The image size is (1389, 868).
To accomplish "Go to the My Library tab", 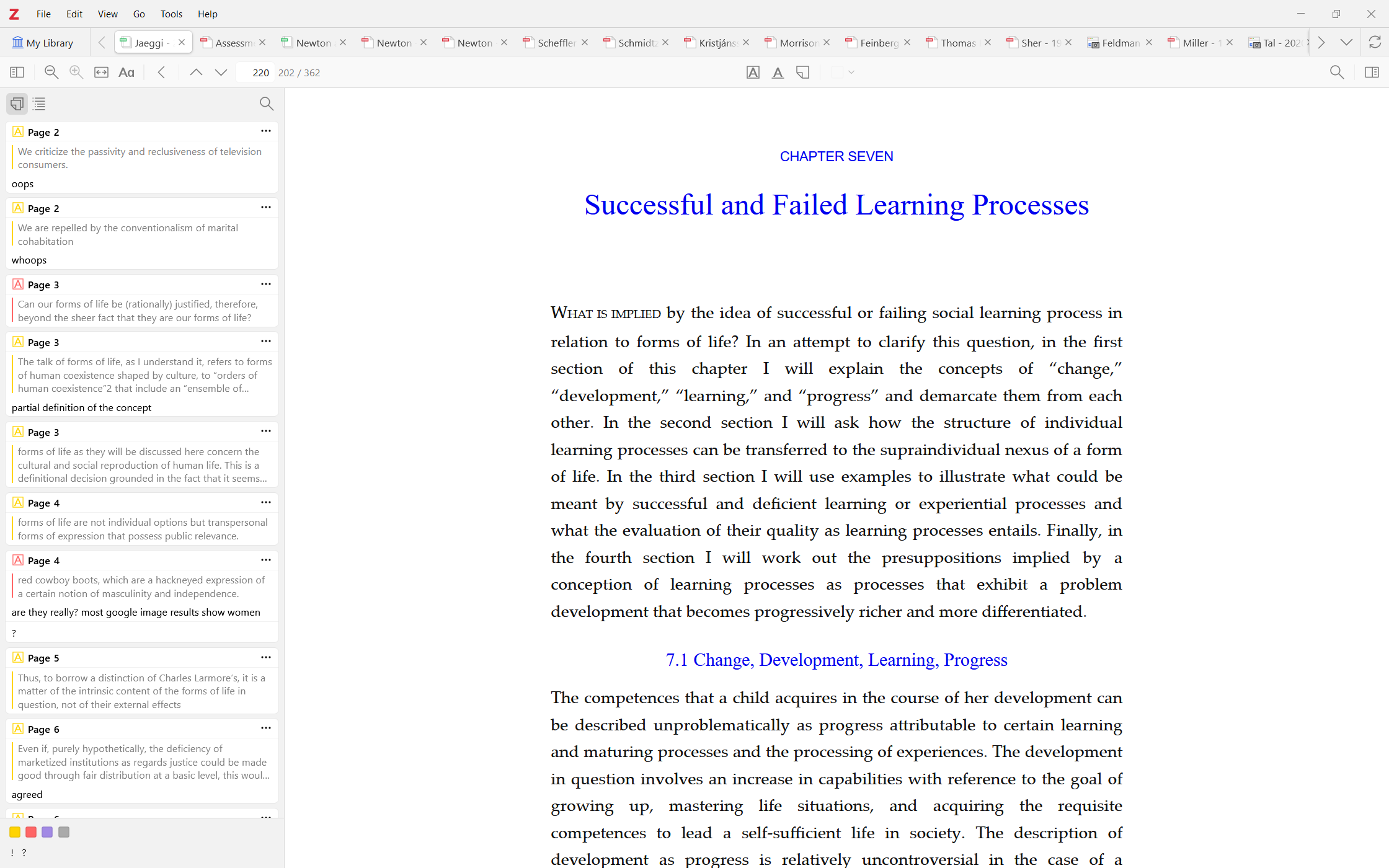I will point(43,43).
